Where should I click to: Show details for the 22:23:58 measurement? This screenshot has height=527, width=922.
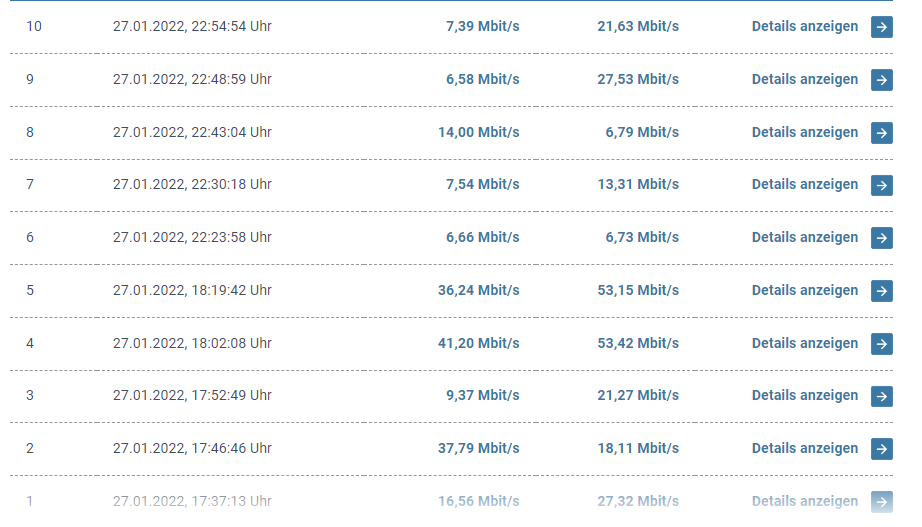tap(804, 237)
